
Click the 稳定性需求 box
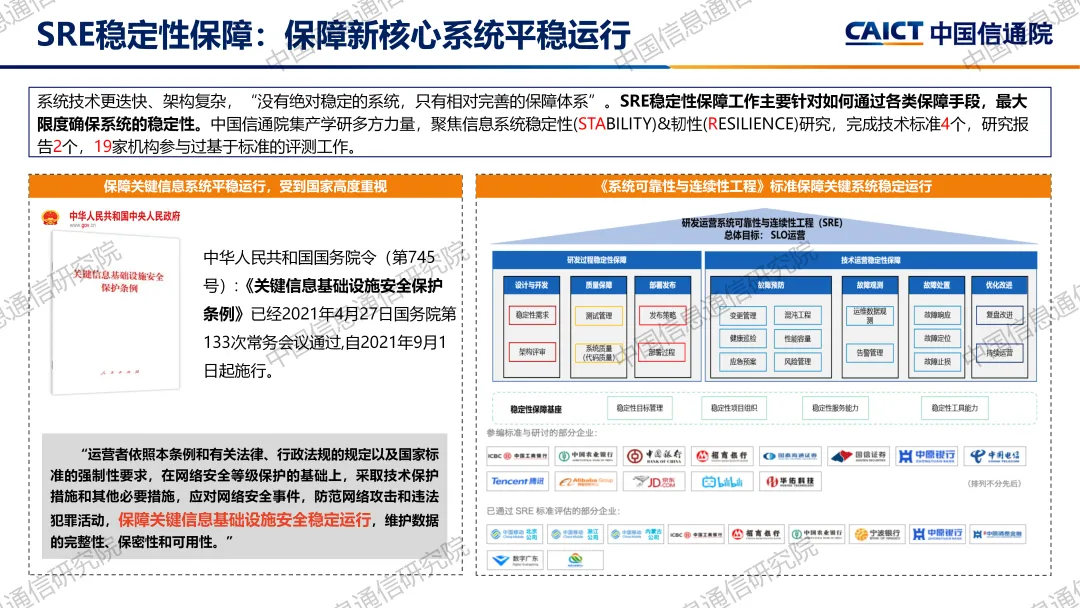532,315
